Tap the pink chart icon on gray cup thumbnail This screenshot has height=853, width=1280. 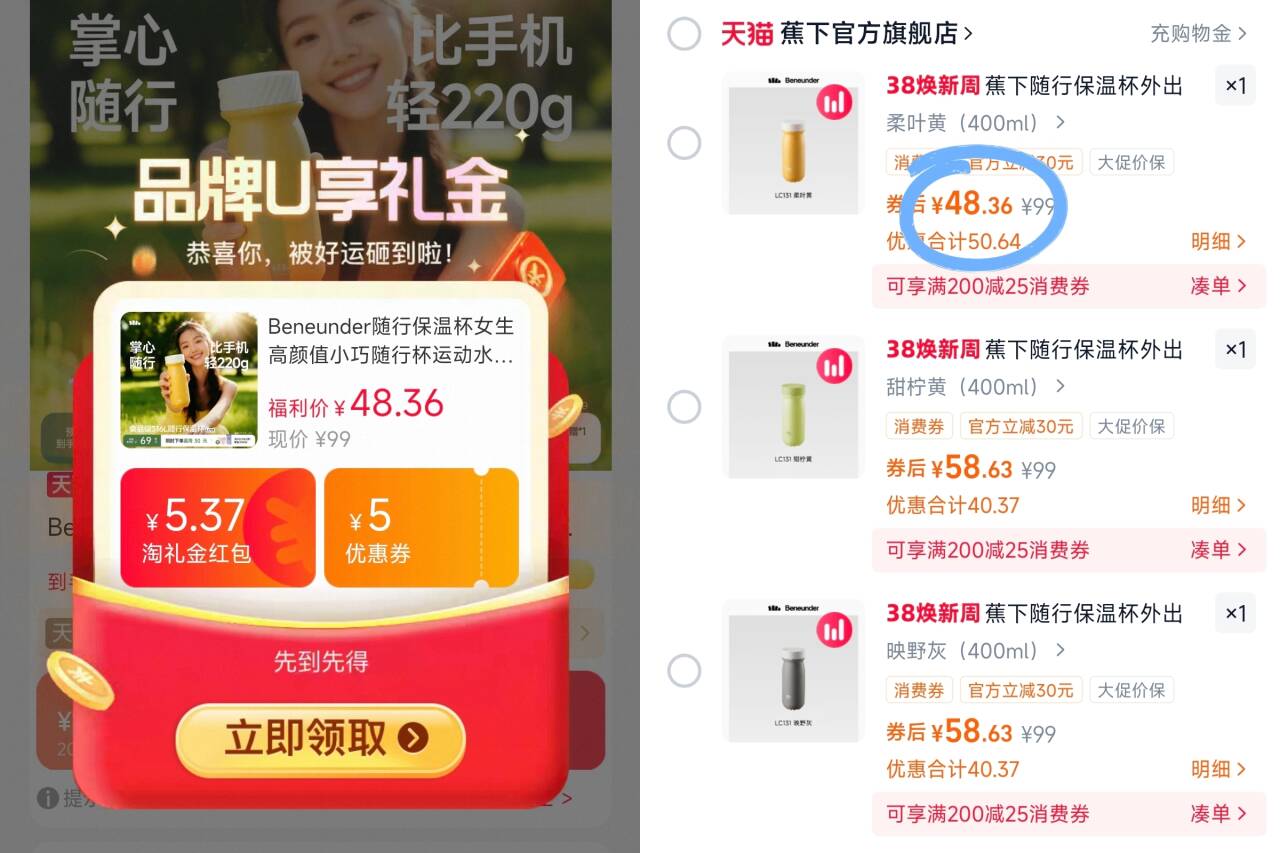point(833,630)
